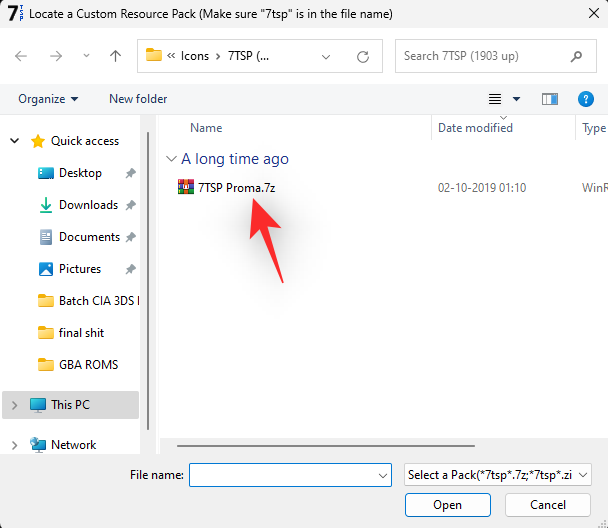Click the 7TSP app icon in title bar
The image size is (608, 528).
[15, 14]
